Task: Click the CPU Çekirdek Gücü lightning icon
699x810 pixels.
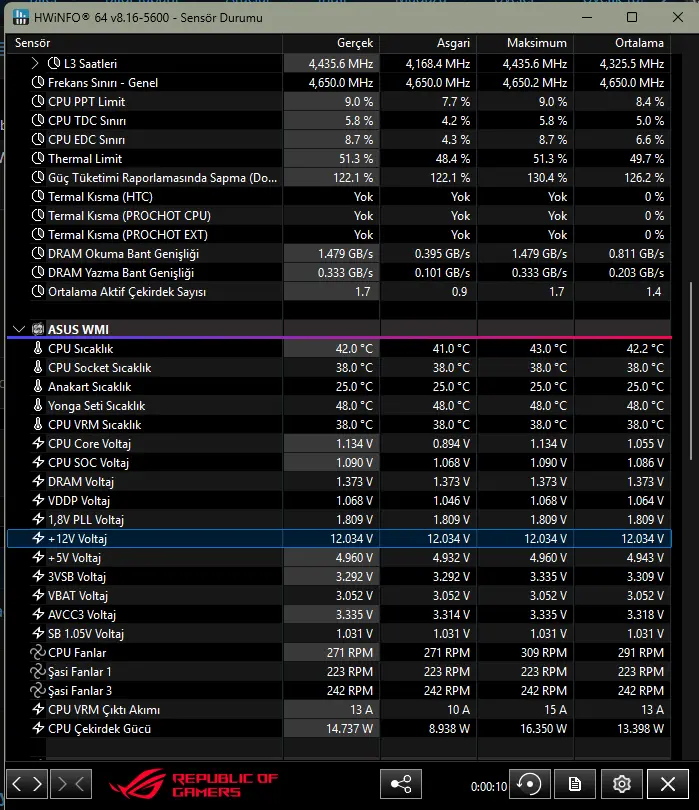Action: point(38,728)
